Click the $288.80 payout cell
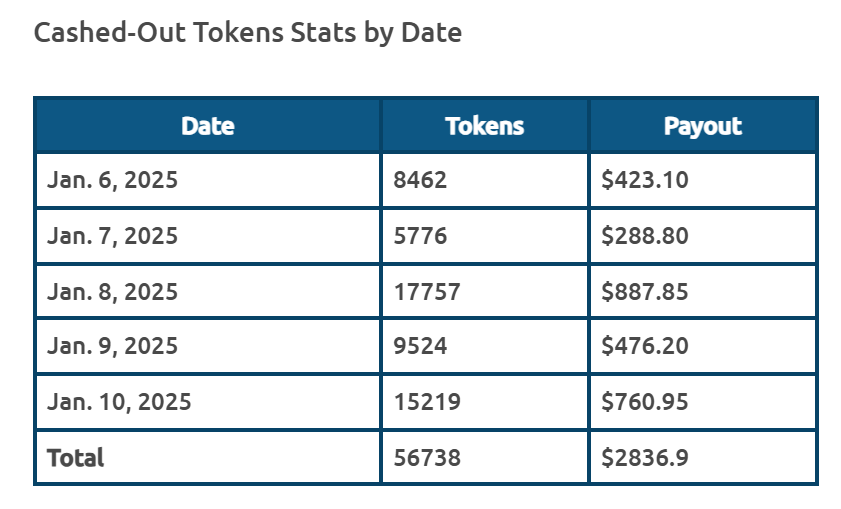841x509 pixels. (703, 236)
